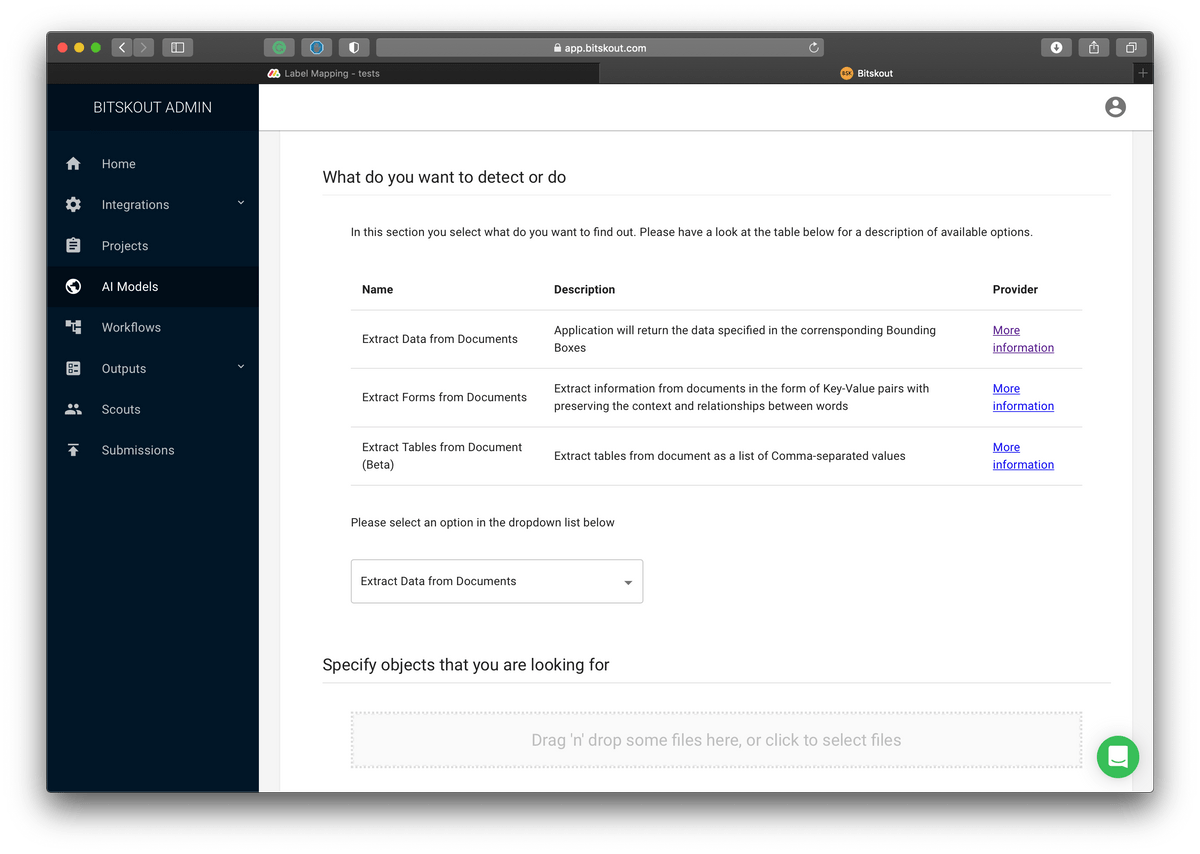This screenshot has height=854, width=1200.
Task: Click the Integrations gear icon
Action: point(73,205)
